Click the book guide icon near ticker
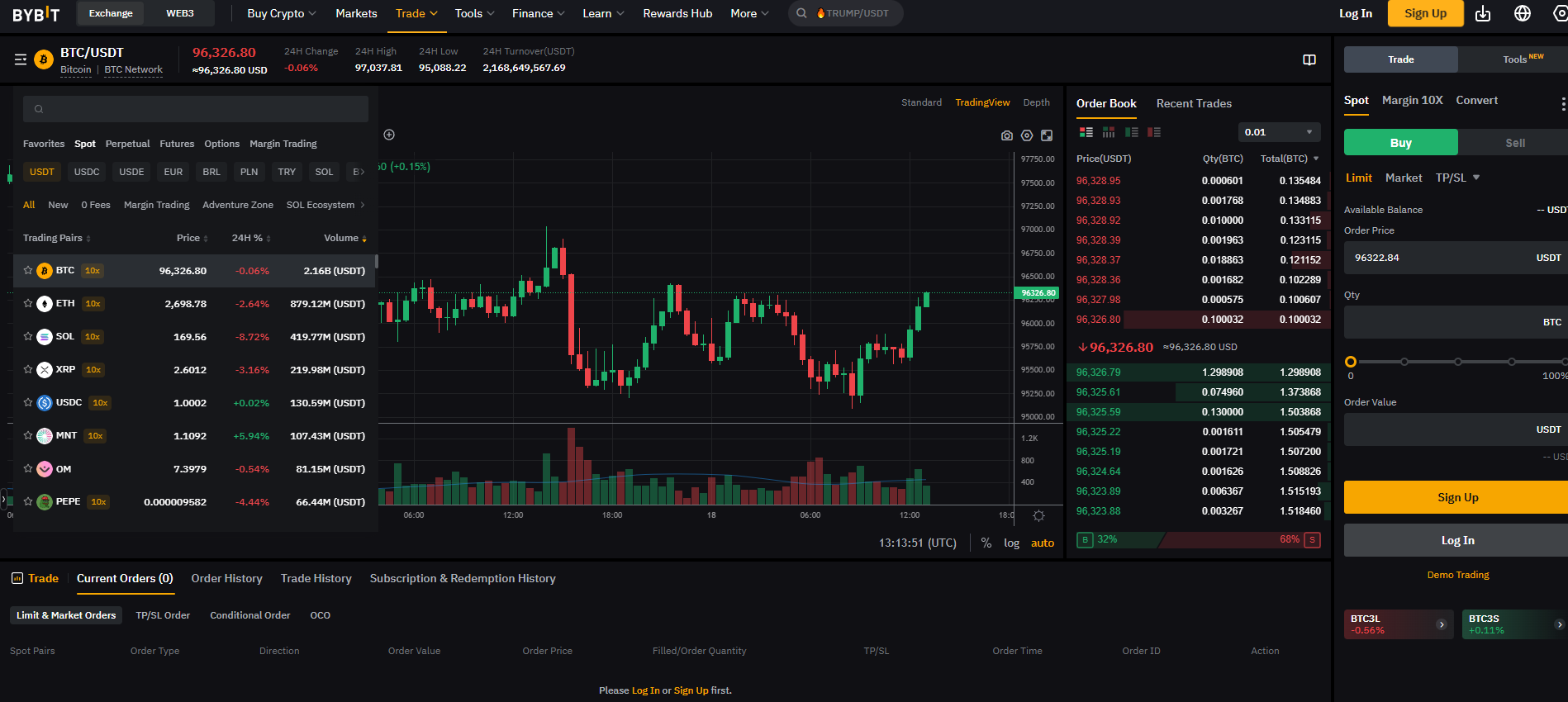This screenshot has width=1568, height=702. click(x=1309, y=59)
